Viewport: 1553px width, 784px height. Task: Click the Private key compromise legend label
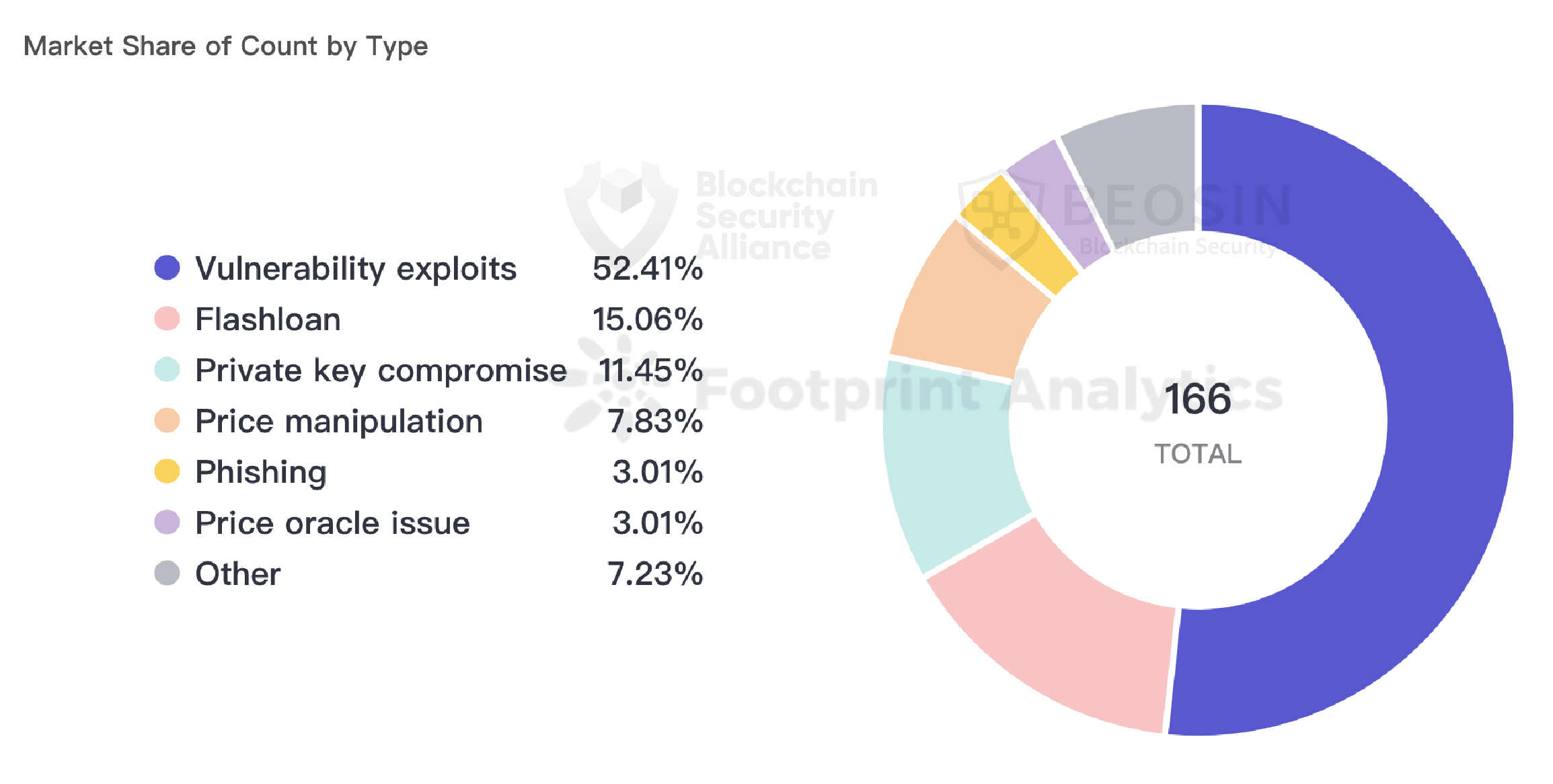(381, 370)
